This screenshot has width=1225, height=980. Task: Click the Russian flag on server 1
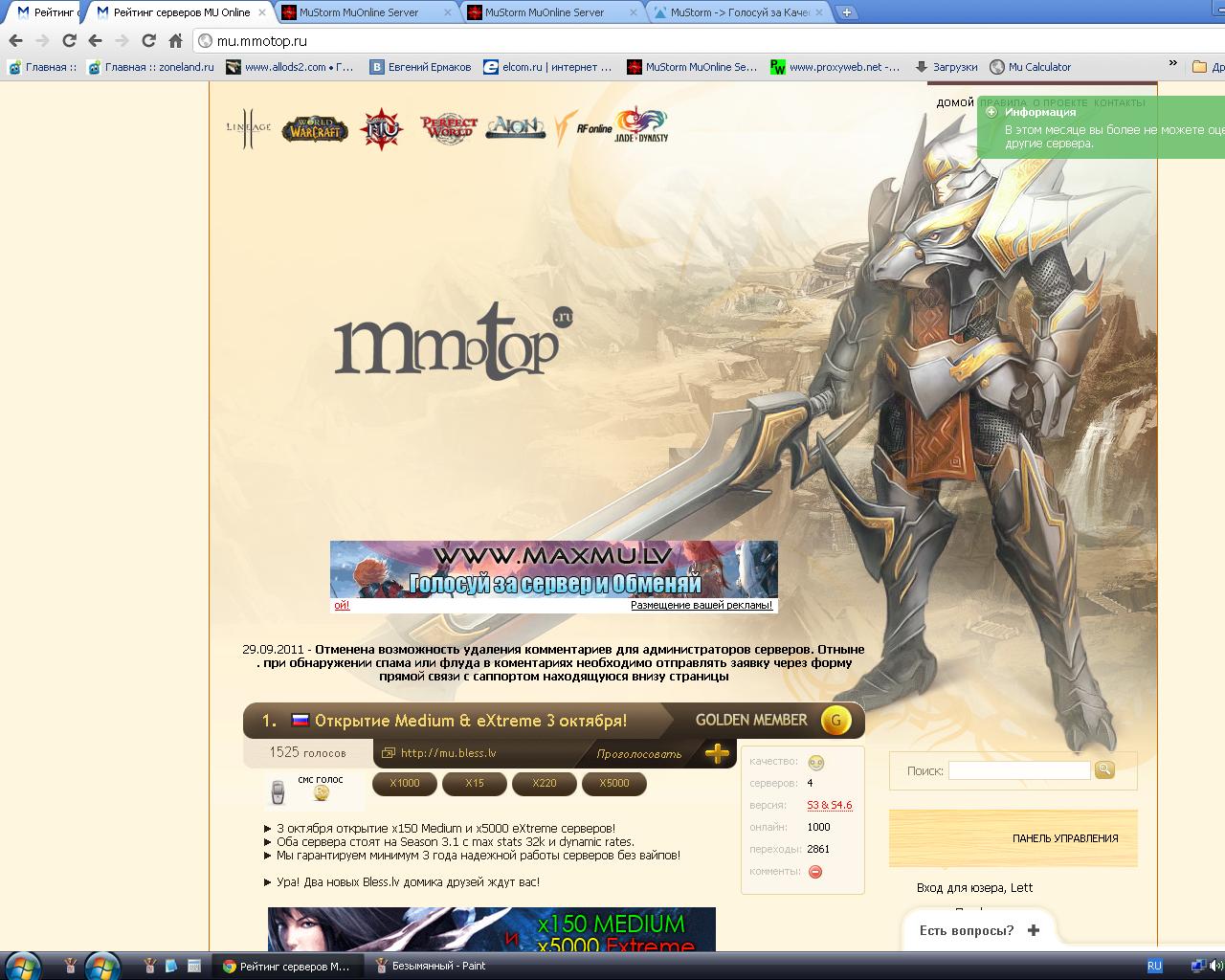pyautogui.click(x=301, y=721)
